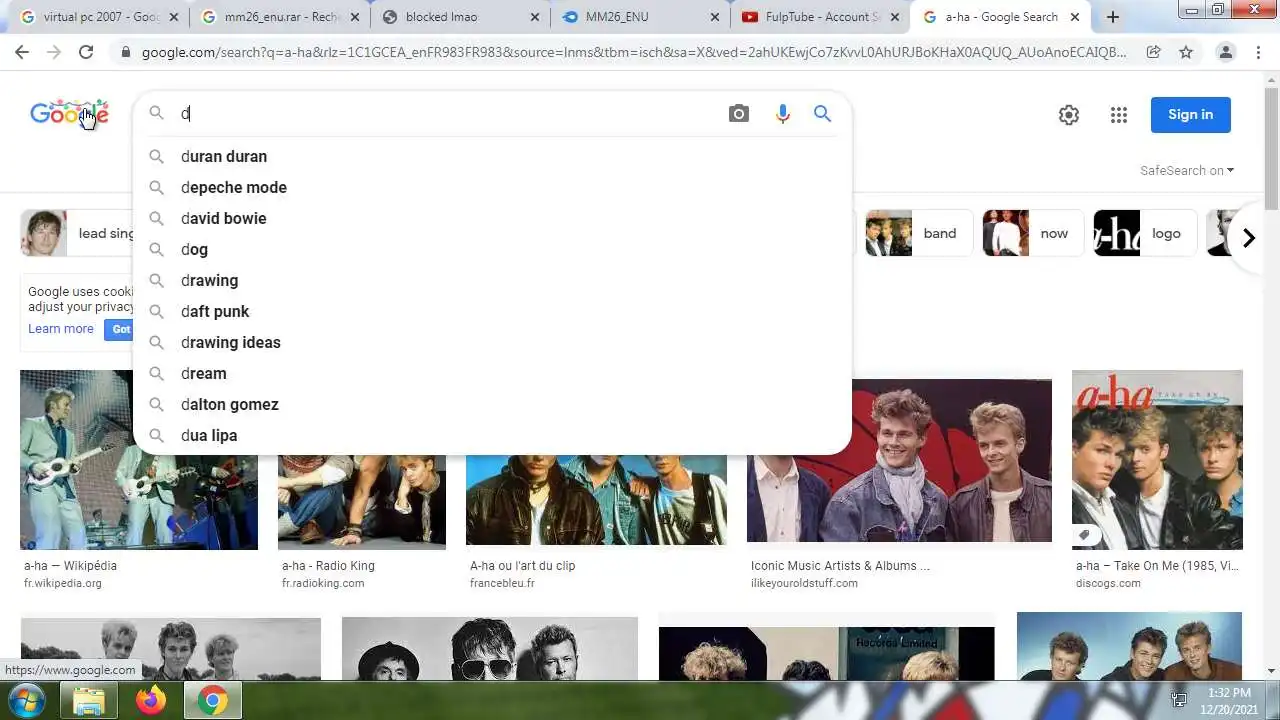Viewport: 1280px width, 720px height.
Task: Open Google quick settings gear
Action: coord(1069,115)
